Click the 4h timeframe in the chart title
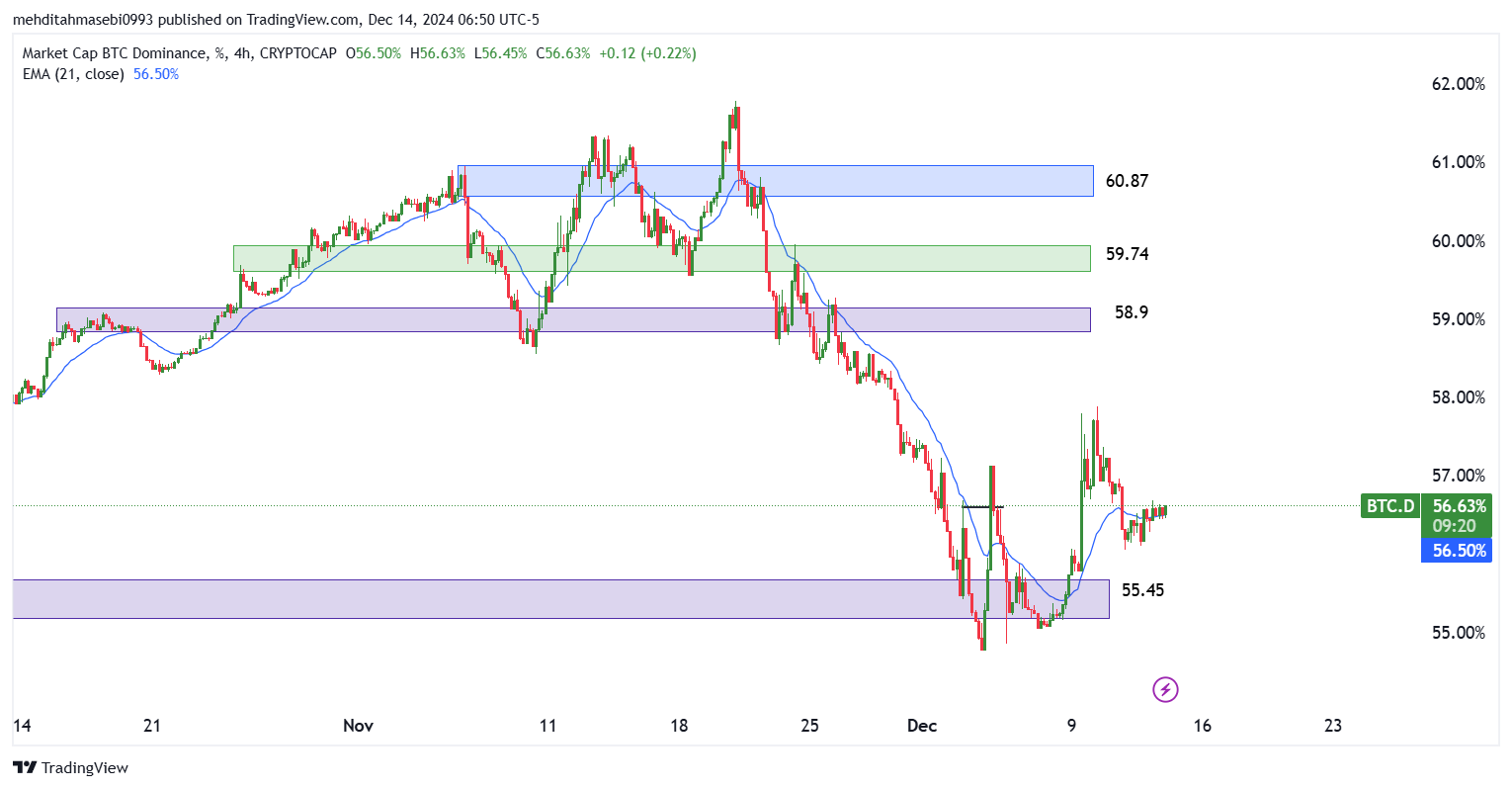Screen dimensions: 1512x789 [x=241, y=53]
